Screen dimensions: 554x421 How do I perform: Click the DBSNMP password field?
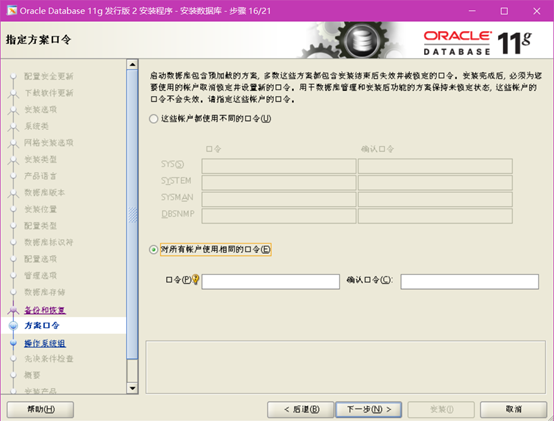(x=279, y=216)
